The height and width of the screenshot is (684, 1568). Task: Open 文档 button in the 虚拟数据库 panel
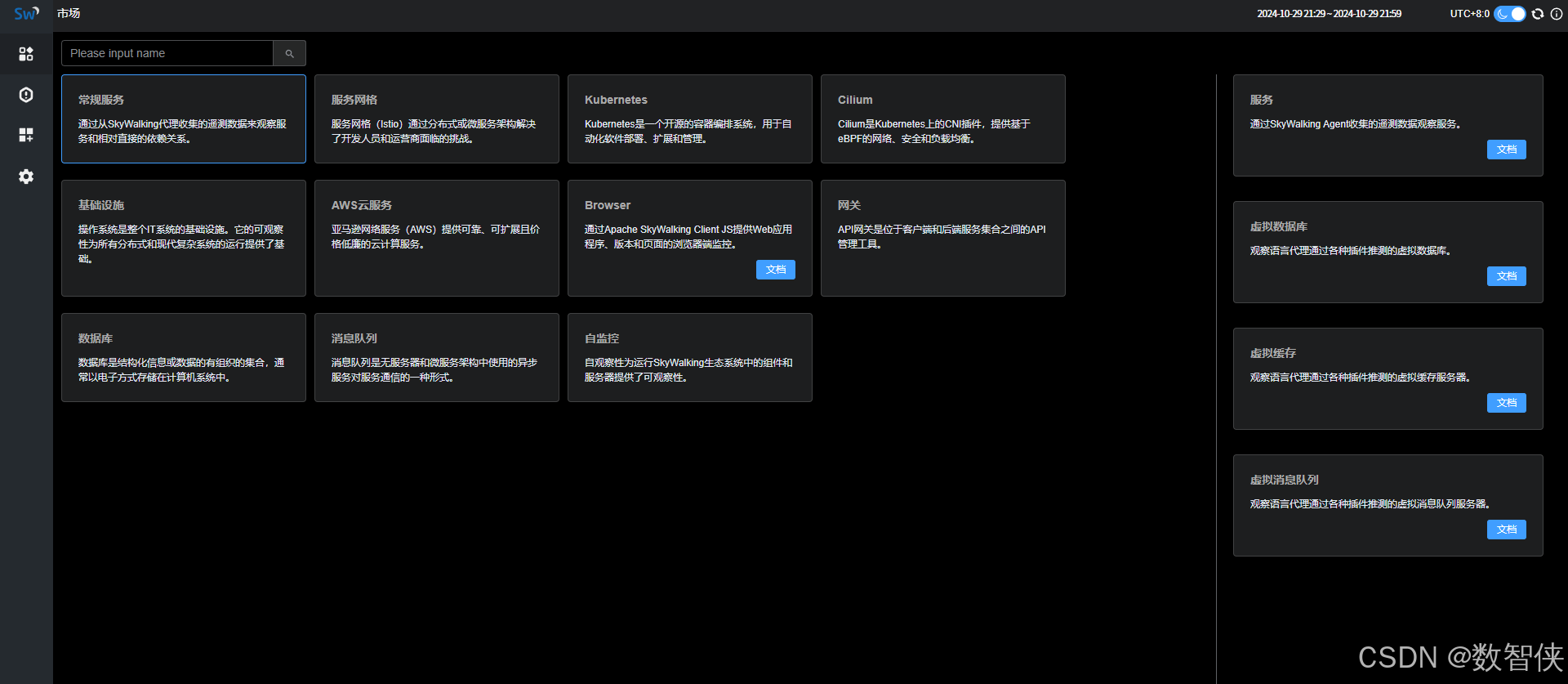coord(1507,276)
